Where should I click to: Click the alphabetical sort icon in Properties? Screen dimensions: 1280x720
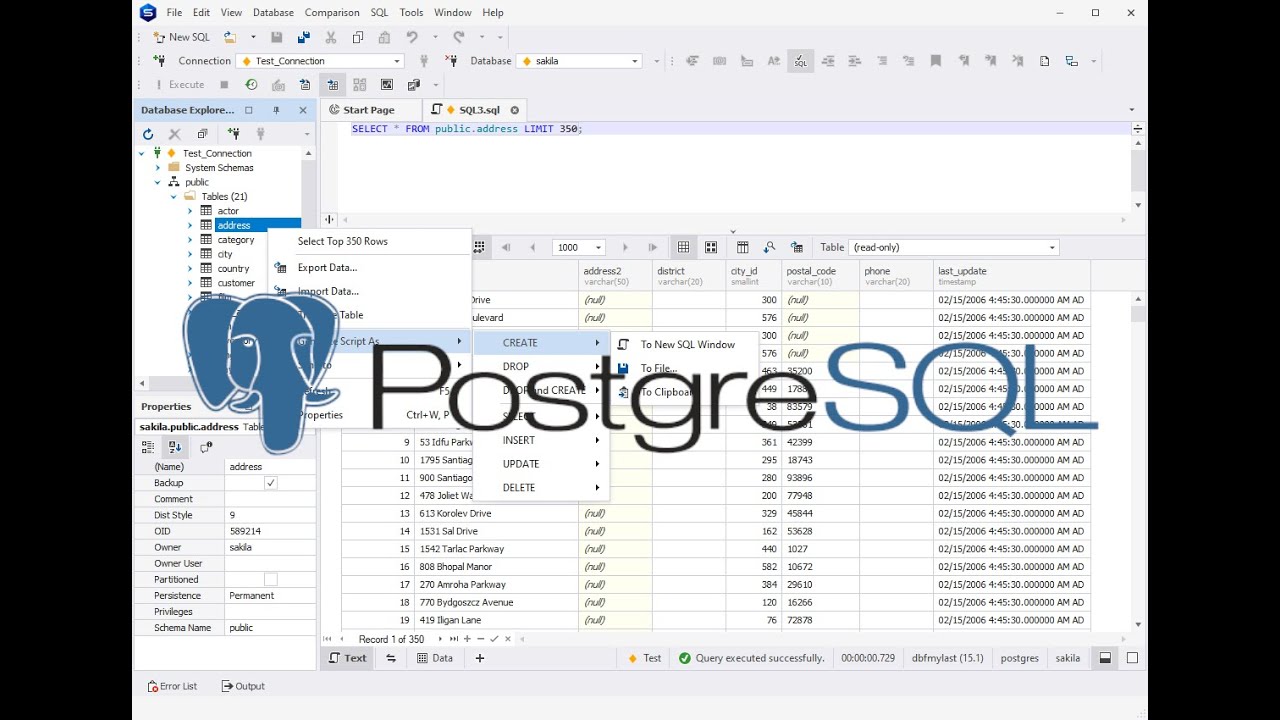[175, 448]
